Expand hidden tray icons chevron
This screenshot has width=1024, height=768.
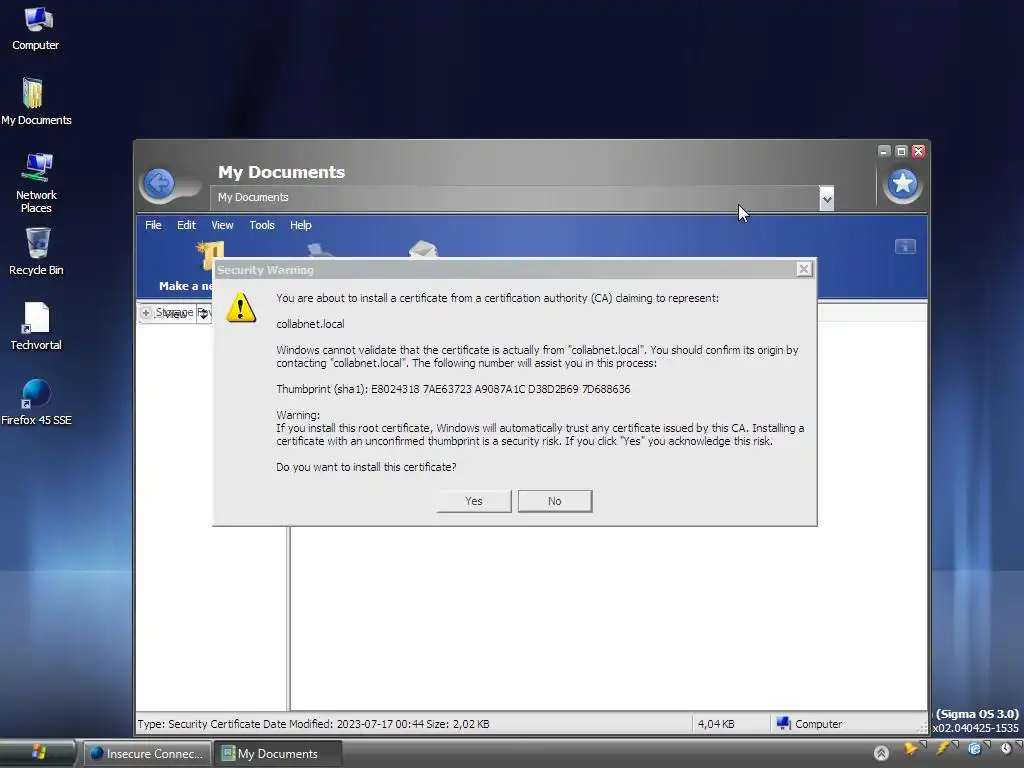(881, 753)
